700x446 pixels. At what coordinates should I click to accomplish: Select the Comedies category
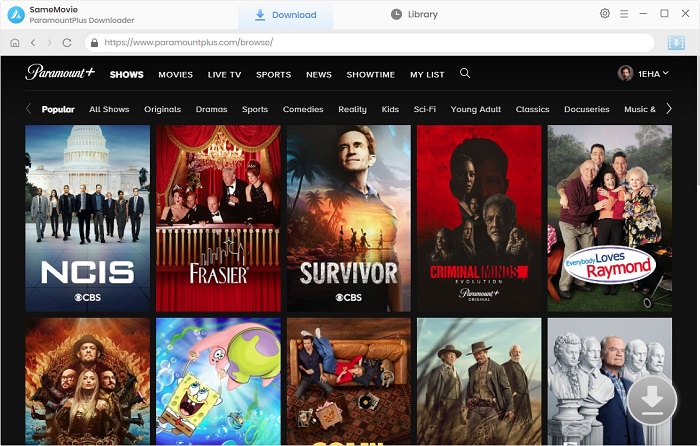(x=303, y=109)
